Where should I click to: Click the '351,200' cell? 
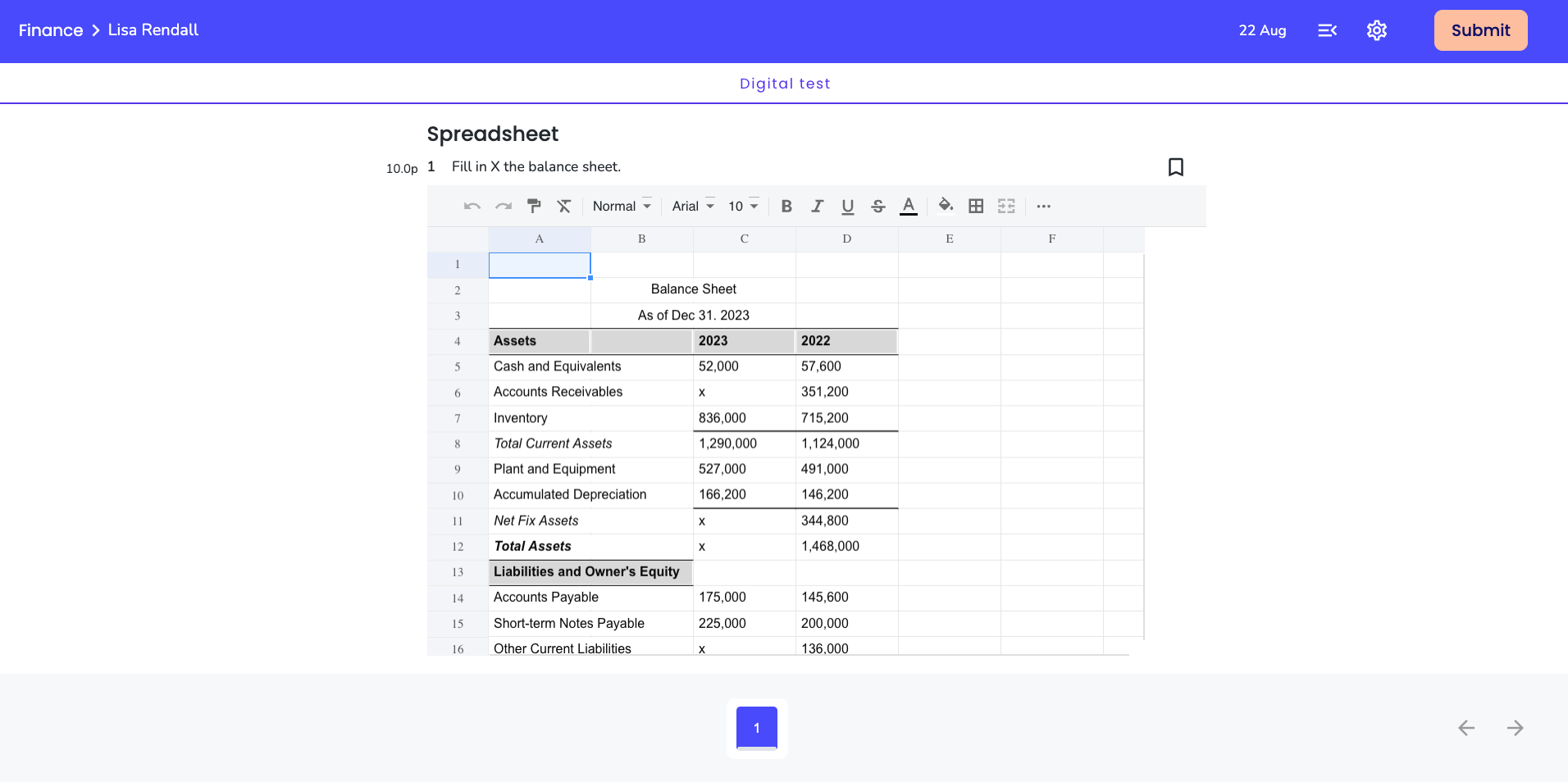point(847,393)
